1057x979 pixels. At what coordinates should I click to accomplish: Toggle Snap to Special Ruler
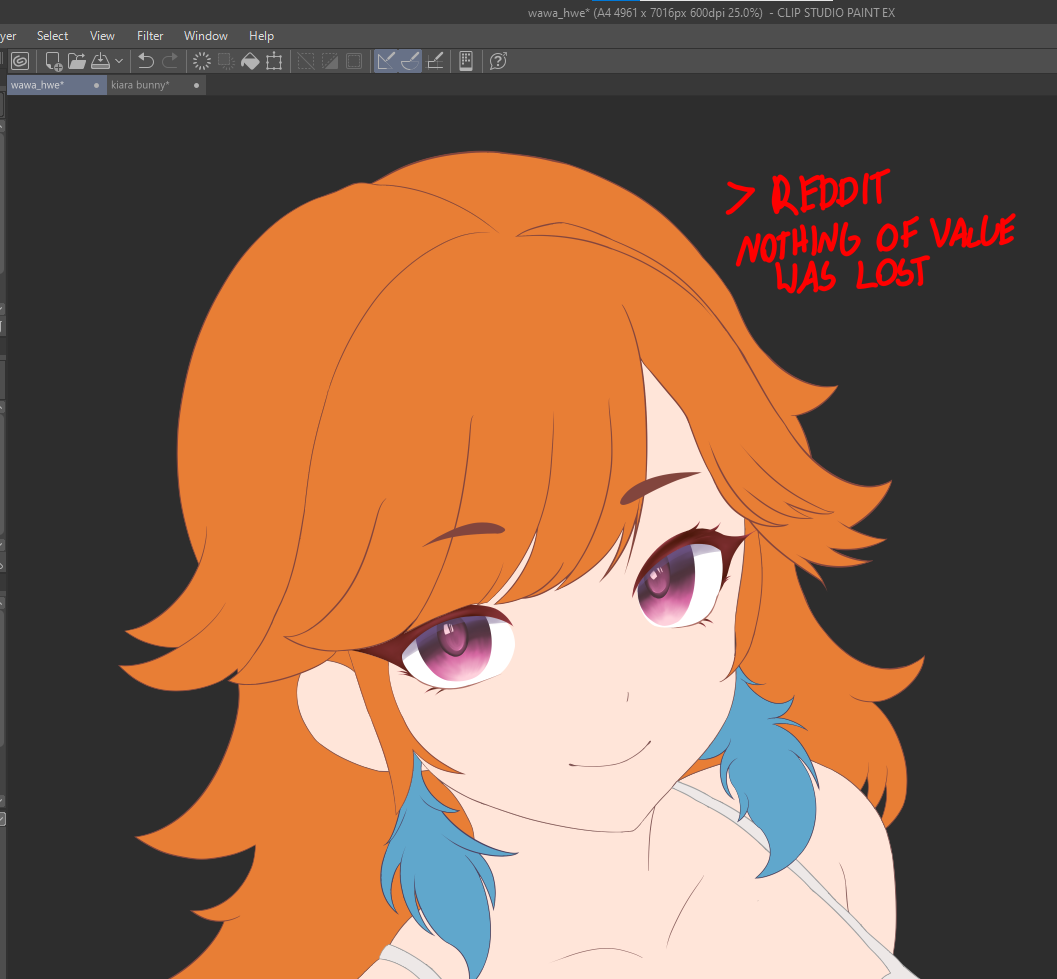[x=410, y=61]
